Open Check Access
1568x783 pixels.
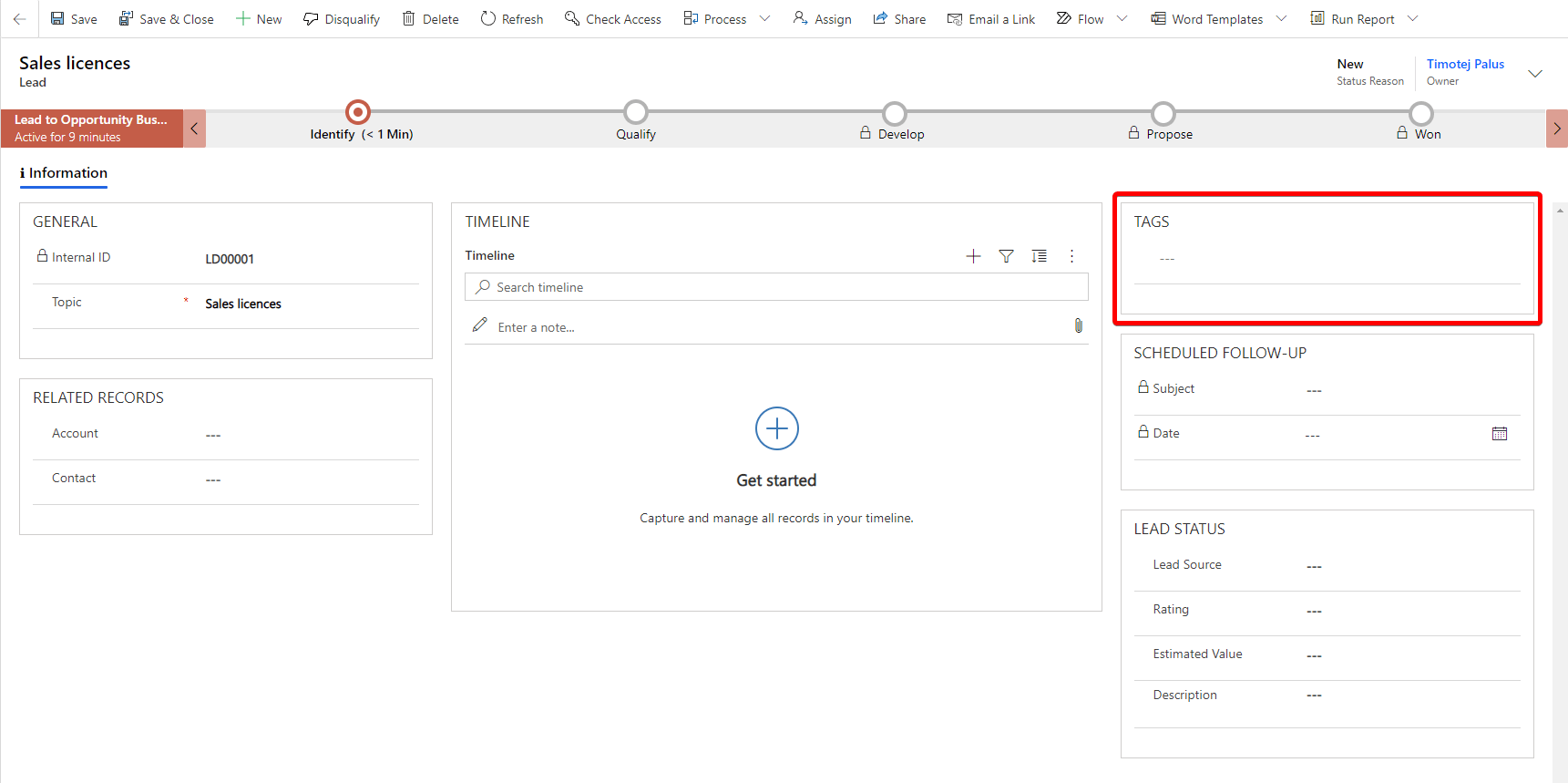click(x=613, y=18)
